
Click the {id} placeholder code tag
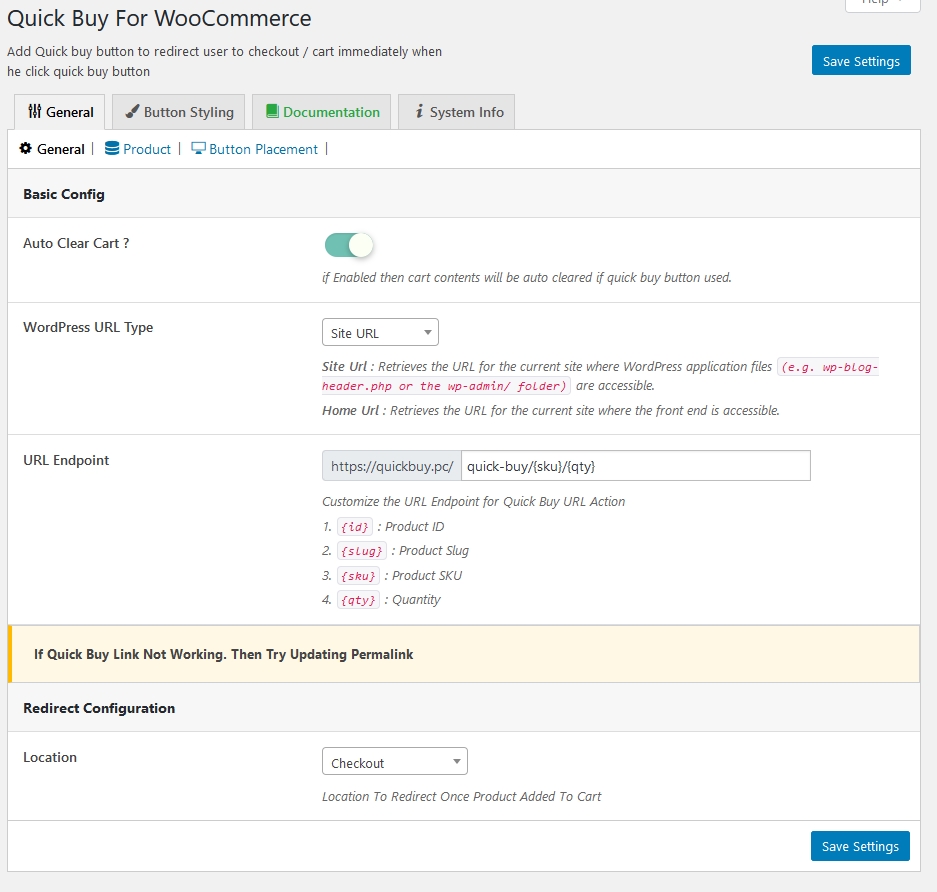pyautogui.click(x=355, y=526)
